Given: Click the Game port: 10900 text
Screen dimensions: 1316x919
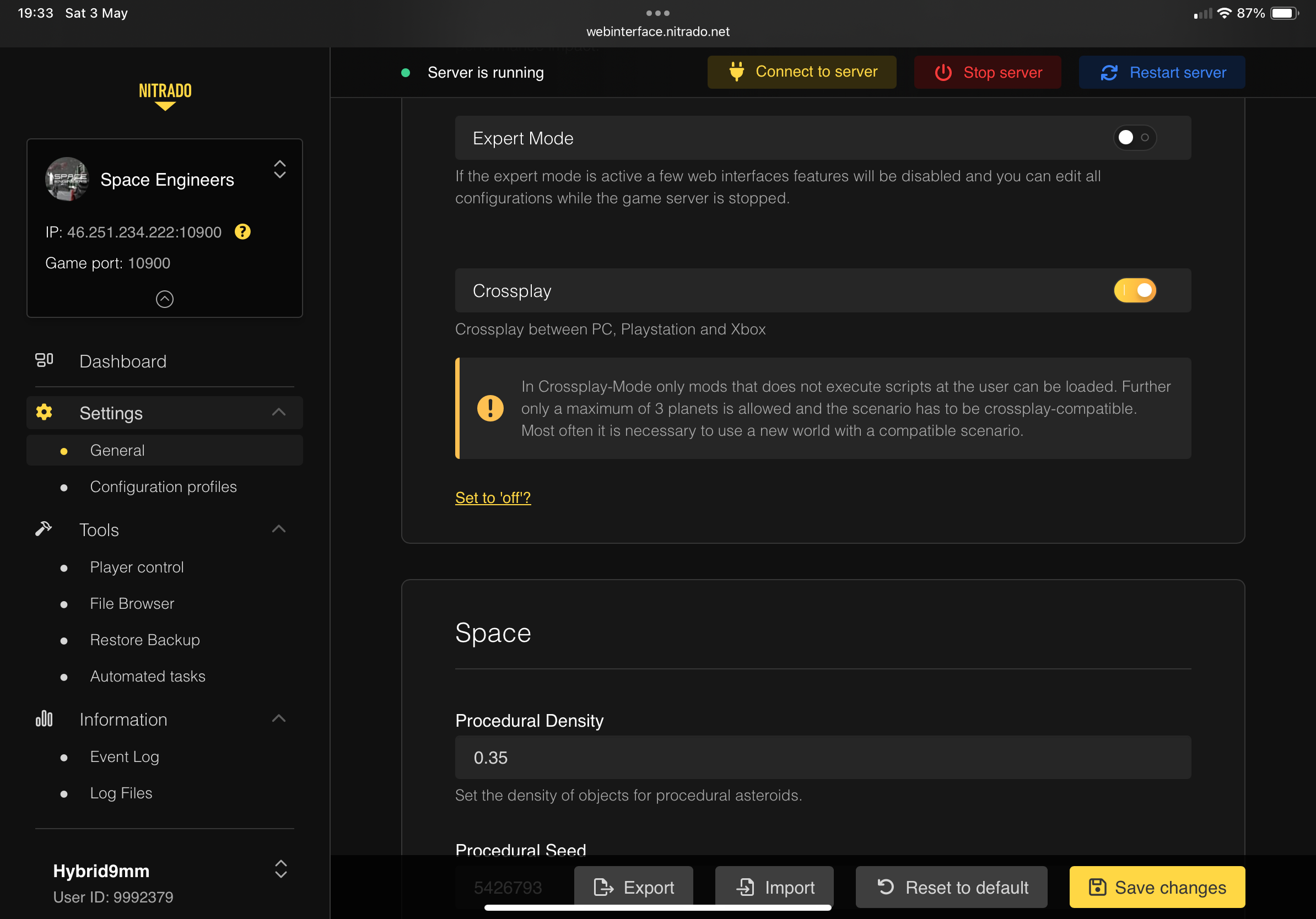Looking at the screenshot, I should [108, 262].
